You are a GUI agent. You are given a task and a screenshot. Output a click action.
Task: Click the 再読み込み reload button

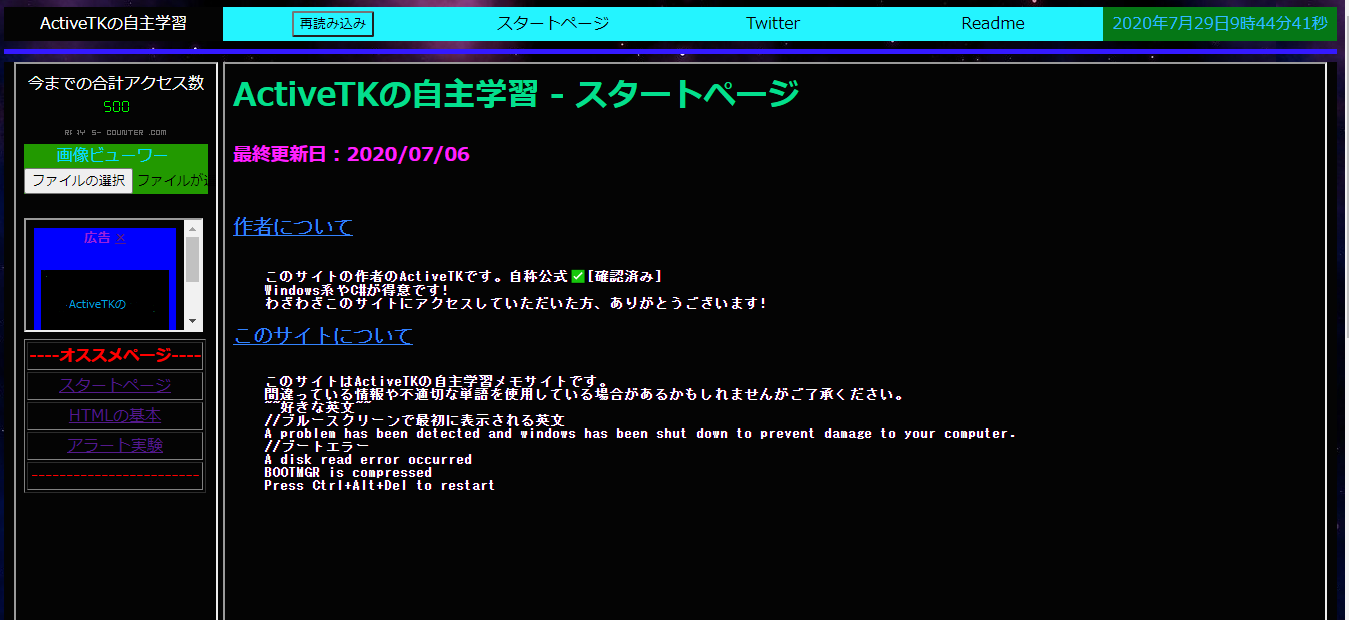(x=333, y=24)
